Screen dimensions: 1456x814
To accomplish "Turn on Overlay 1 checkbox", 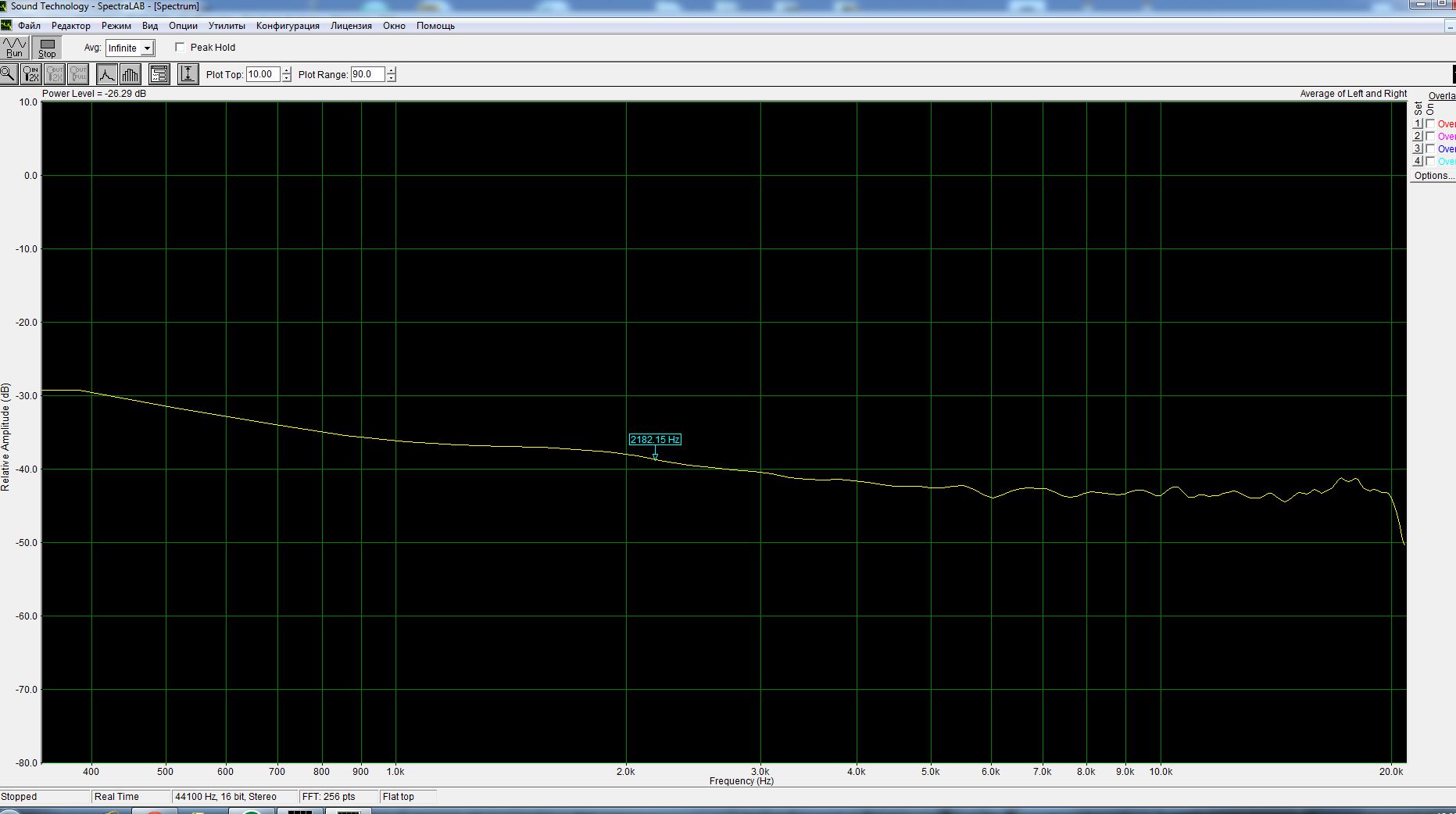I will [1430, 124].
